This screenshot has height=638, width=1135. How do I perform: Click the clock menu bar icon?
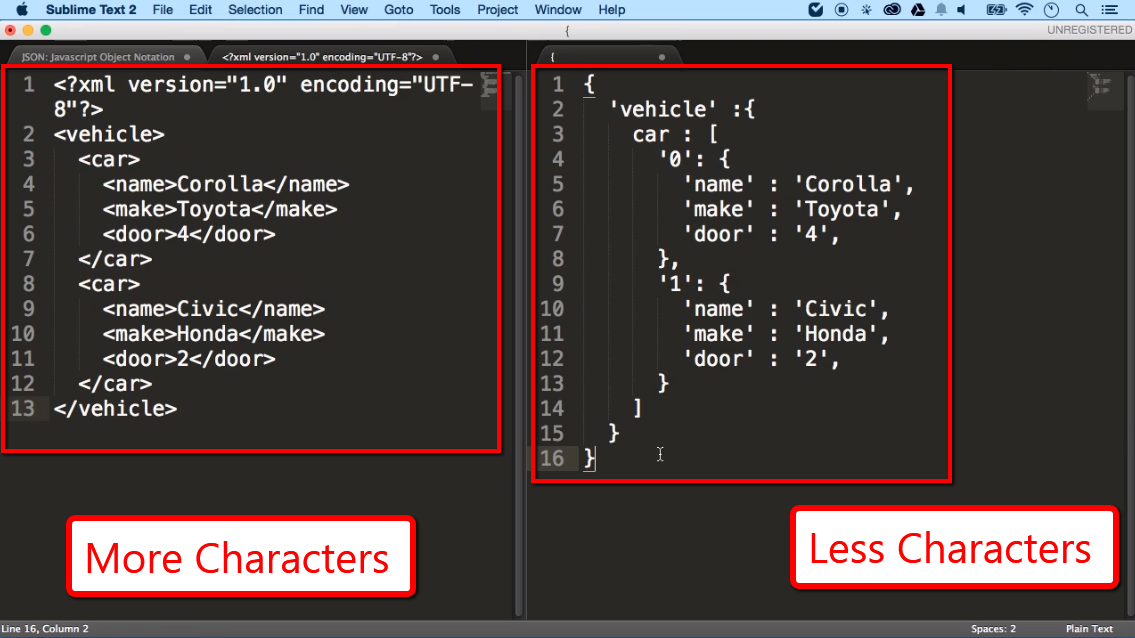pyautogui.click(x=1052, y=9)
